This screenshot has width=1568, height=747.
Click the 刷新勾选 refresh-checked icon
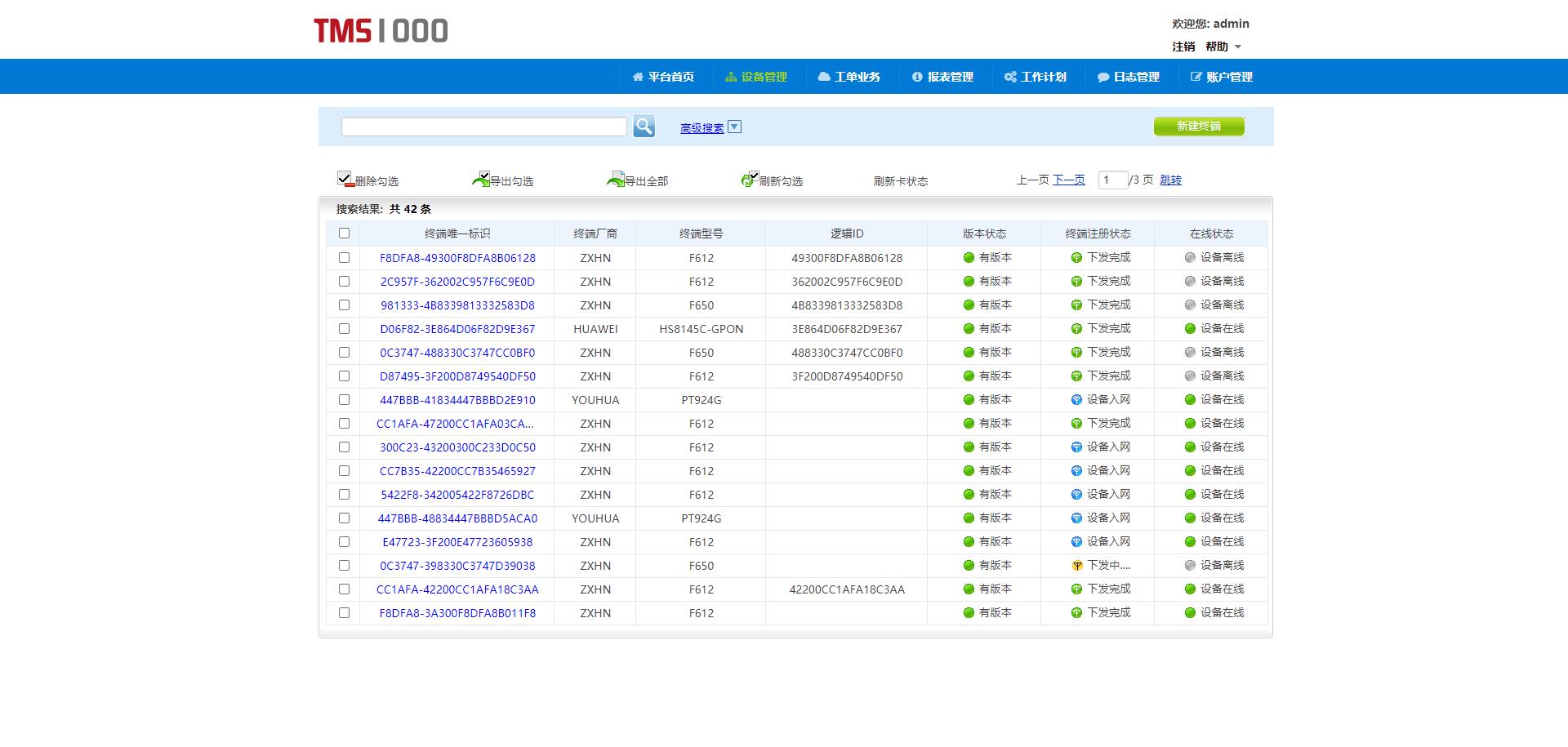coord(750,179)
